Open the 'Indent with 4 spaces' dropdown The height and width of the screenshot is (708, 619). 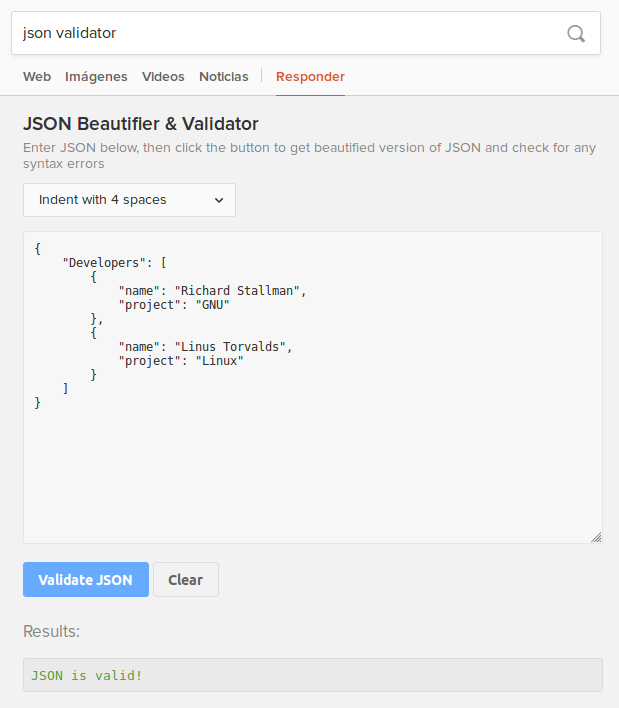pos(129,200)
